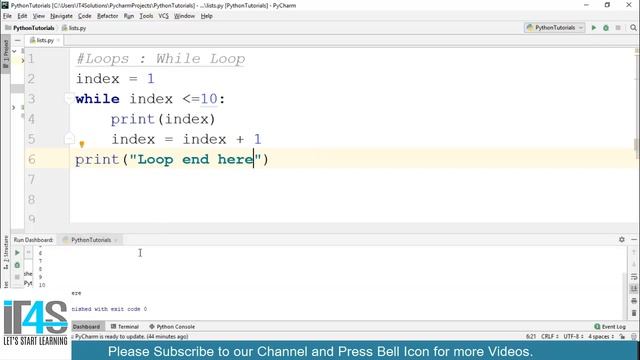640x360 pixels.
Task: Close PythonTutorials tab in Run Dashboard
Action: click(116, 240)
